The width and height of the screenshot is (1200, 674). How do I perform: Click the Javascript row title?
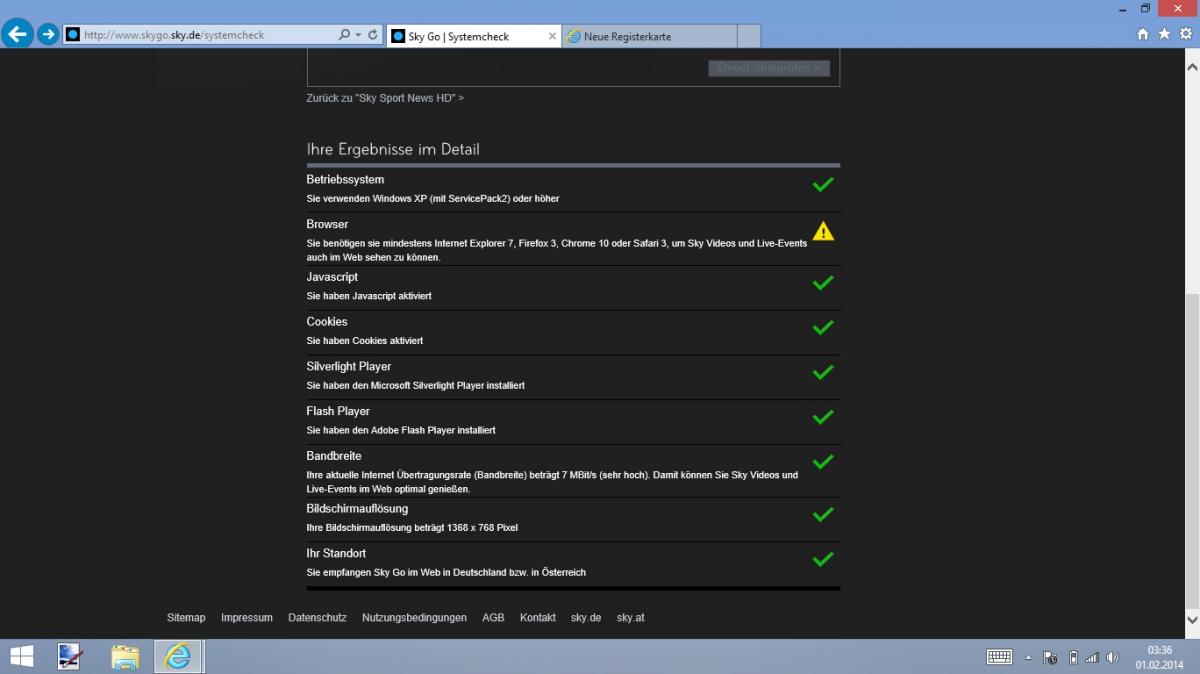(x=332, y=277)
